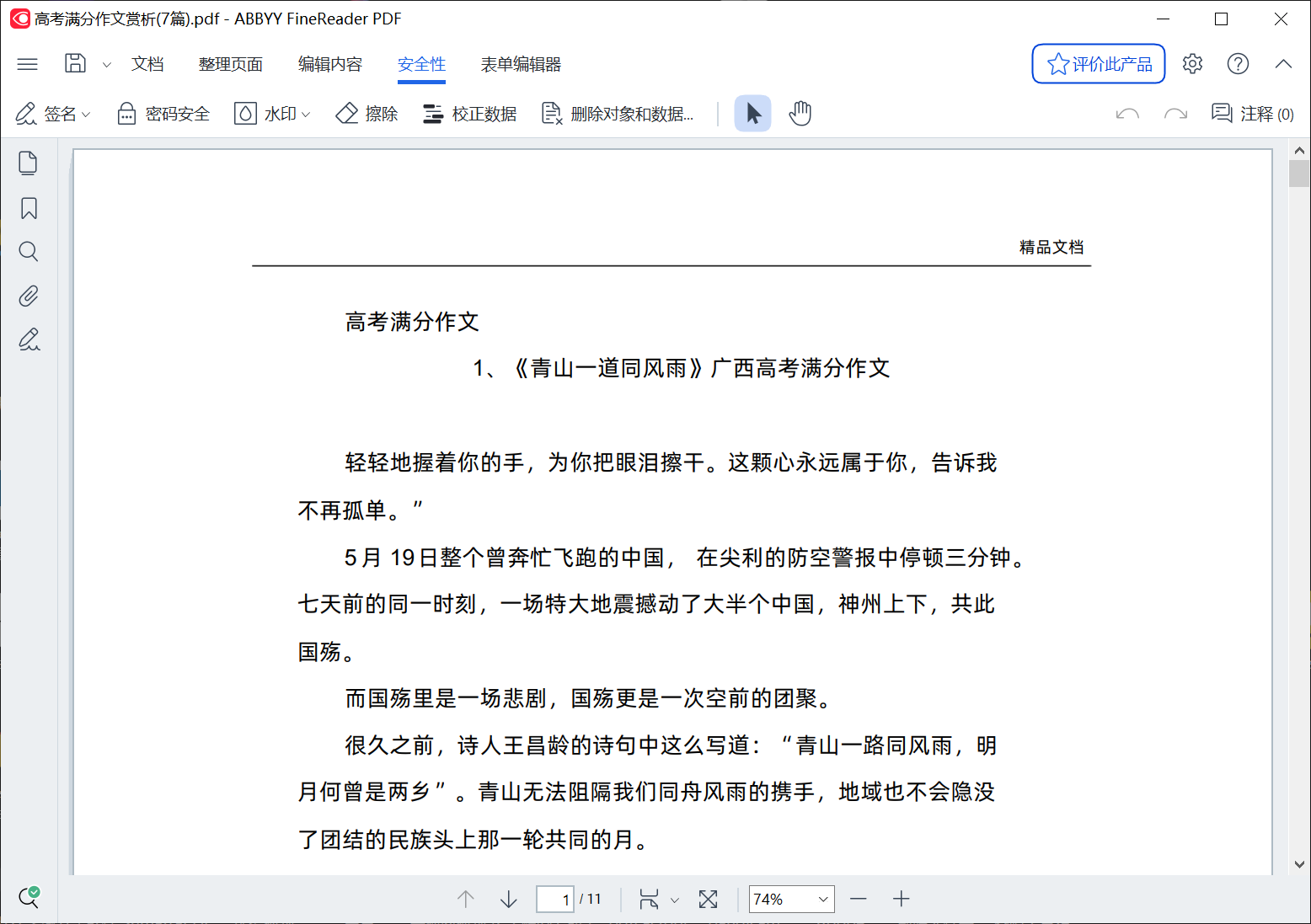Open the Digital signatures sidebar icon

[29, 339]
